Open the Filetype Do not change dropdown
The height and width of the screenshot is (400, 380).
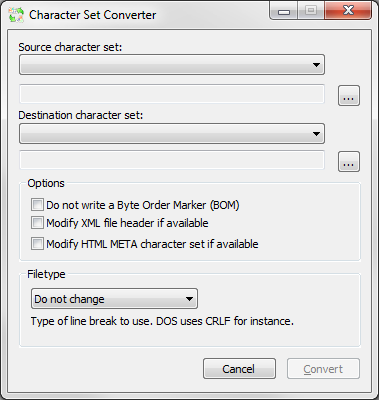pos(114,299)
